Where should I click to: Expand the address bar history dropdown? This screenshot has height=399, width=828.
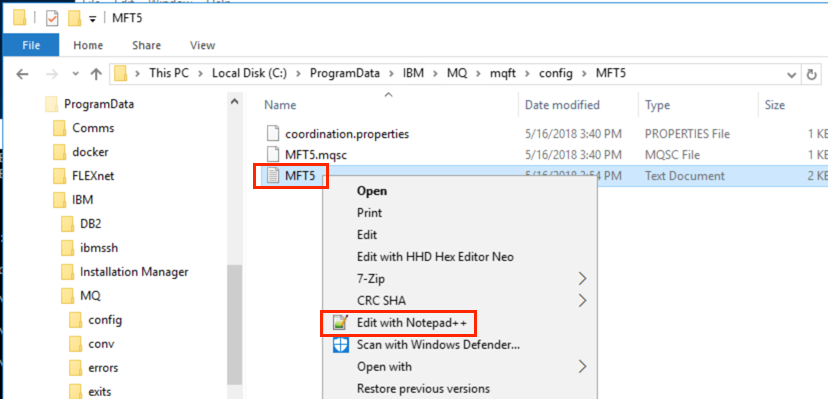792,74
